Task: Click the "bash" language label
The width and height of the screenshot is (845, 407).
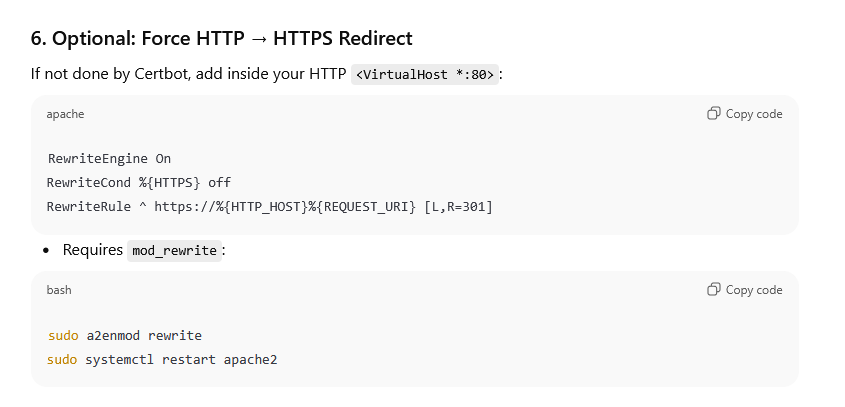Action: (x=60, y=290)
